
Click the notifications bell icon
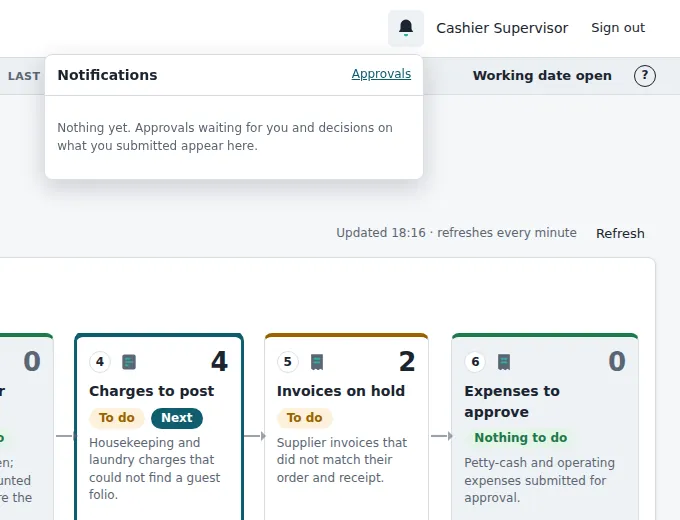(x=405, y=28)
